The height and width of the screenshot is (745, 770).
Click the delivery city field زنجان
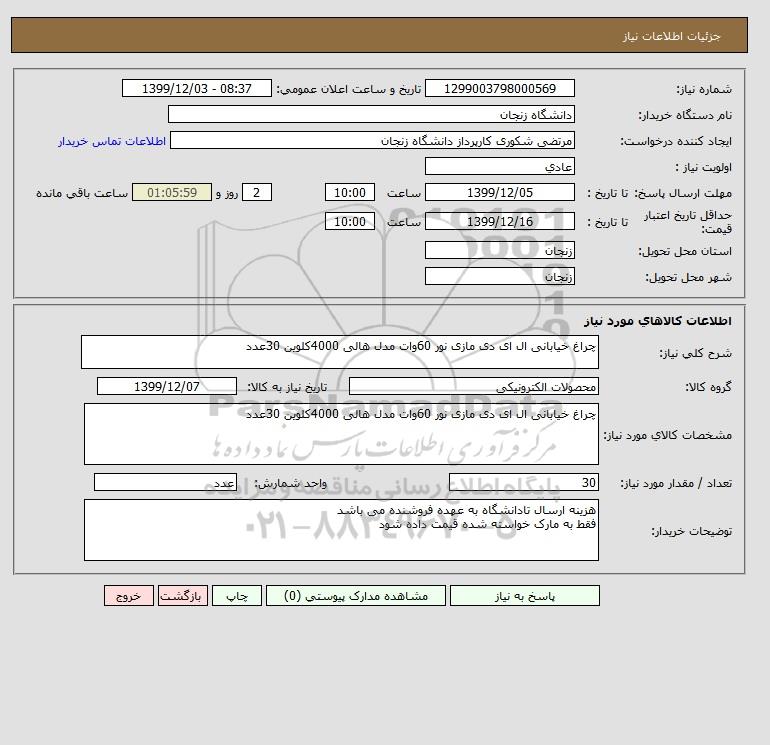(x=499, y=276)
